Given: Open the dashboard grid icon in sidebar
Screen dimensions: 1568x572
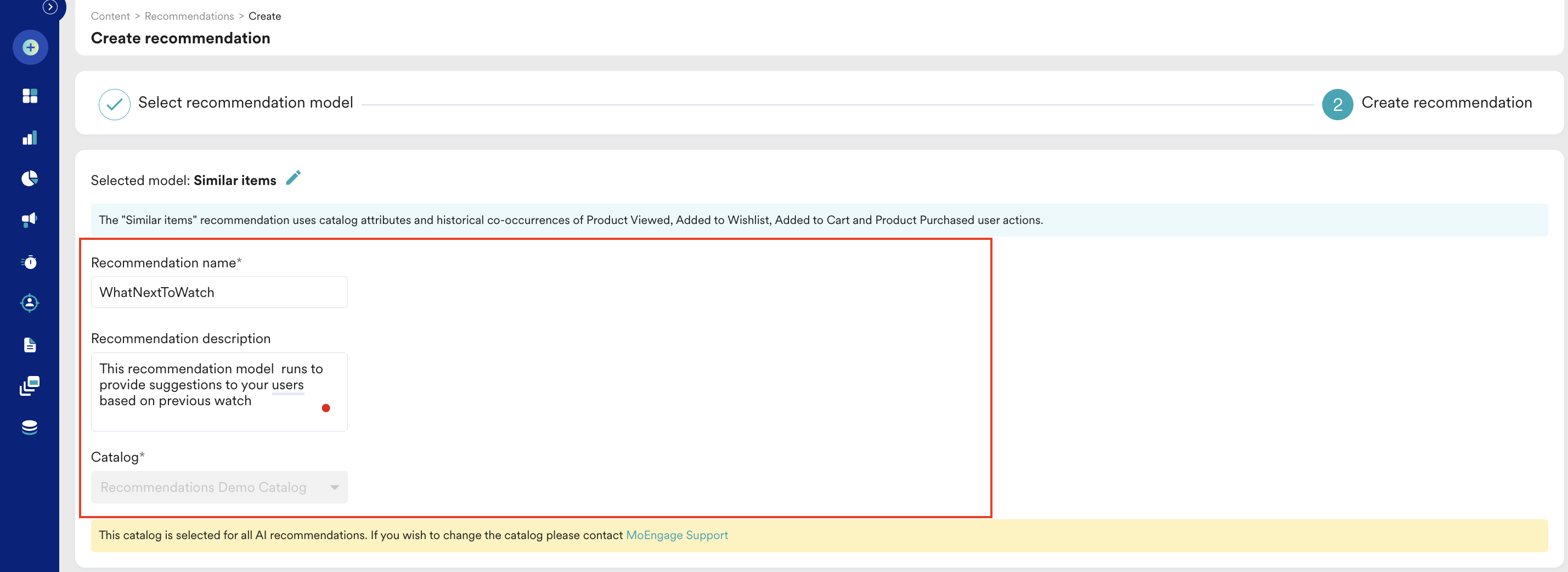Looking at the screenshot, I should (x=30, y=96).
